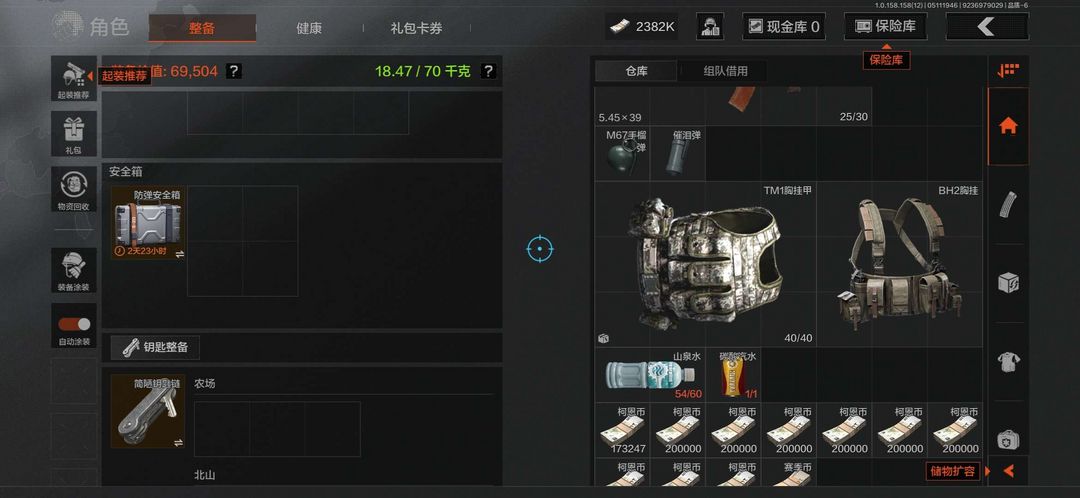Click the warehouse sort icon
Image resolution: width=1080 pixels, height=498 pixels.
tap(1008, 70)
